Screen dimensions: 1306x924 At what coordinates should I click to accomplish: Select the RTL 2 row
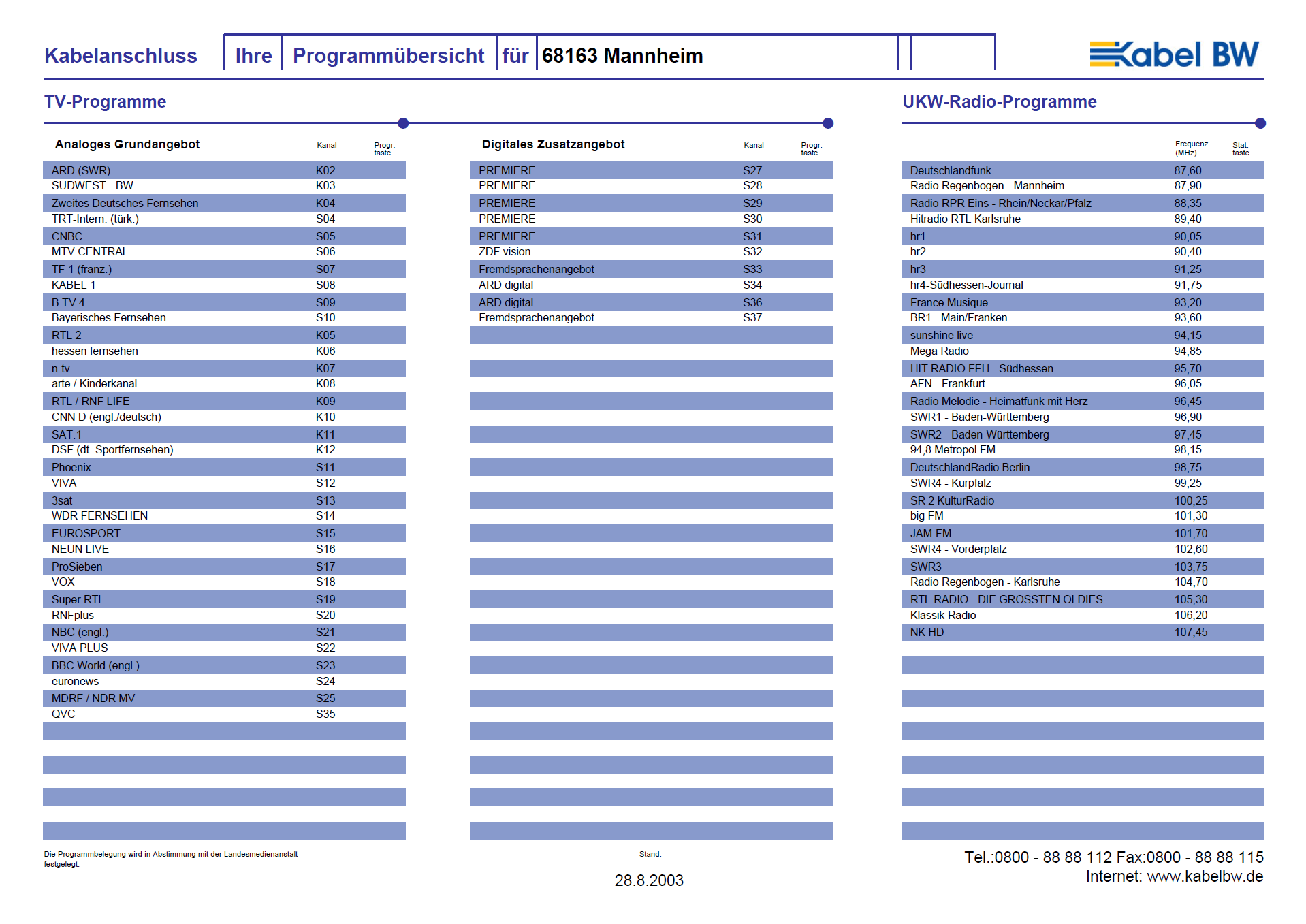[224, 335]
